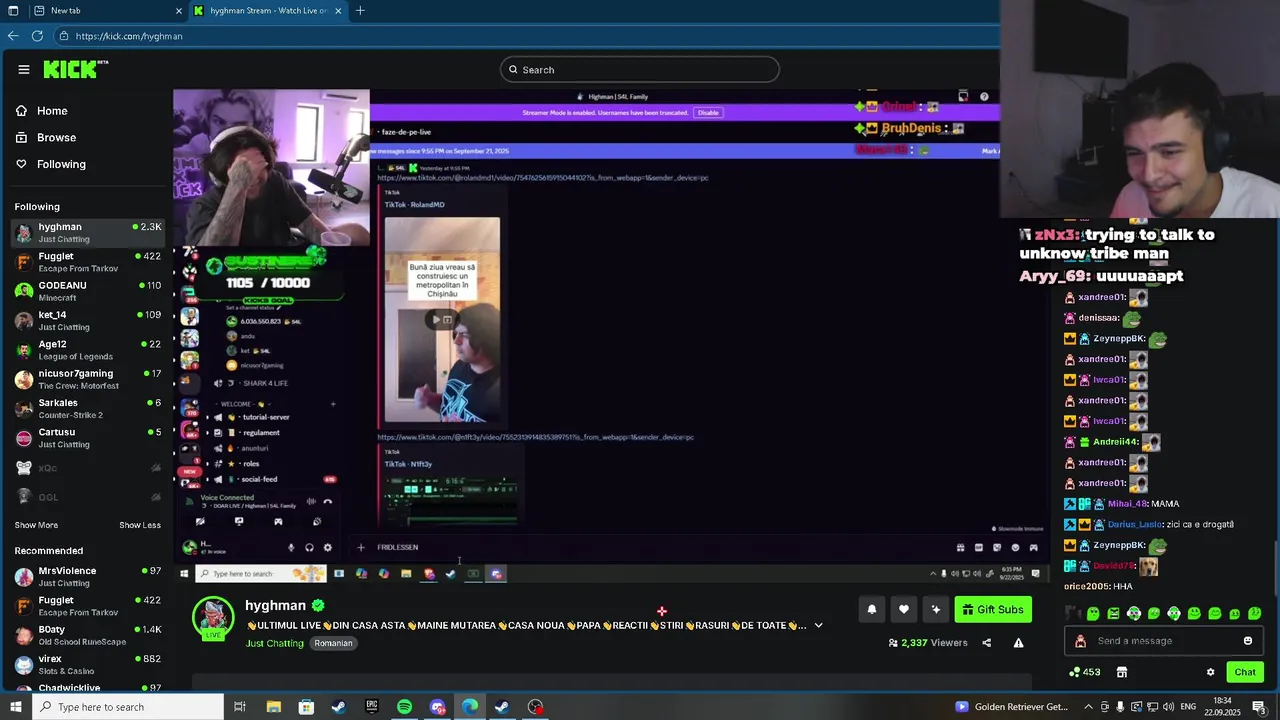Screen dimensions: 1280x720
Task: Close the hyghman Stream tab
Action: [x=338, y=10]
